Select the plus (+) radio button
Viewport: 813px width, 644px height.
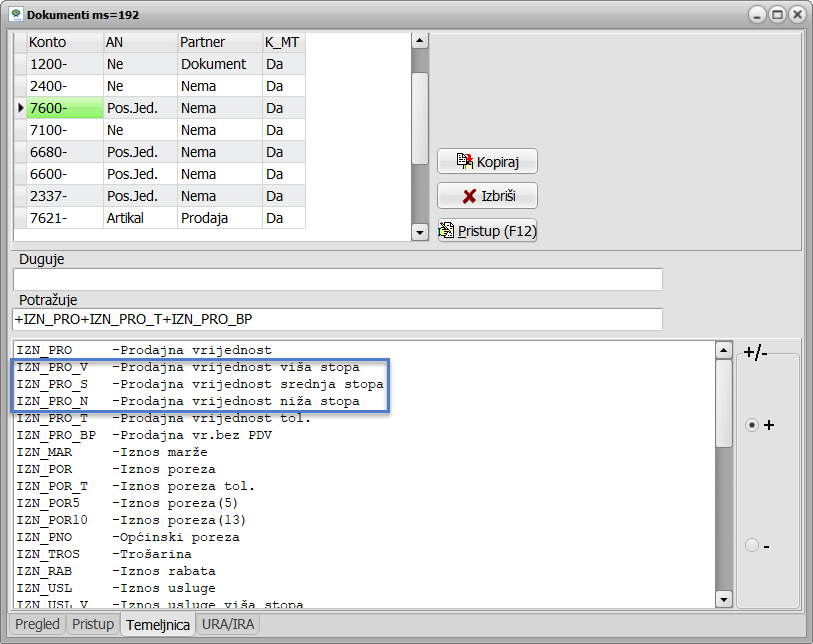(x=752, y=425)
